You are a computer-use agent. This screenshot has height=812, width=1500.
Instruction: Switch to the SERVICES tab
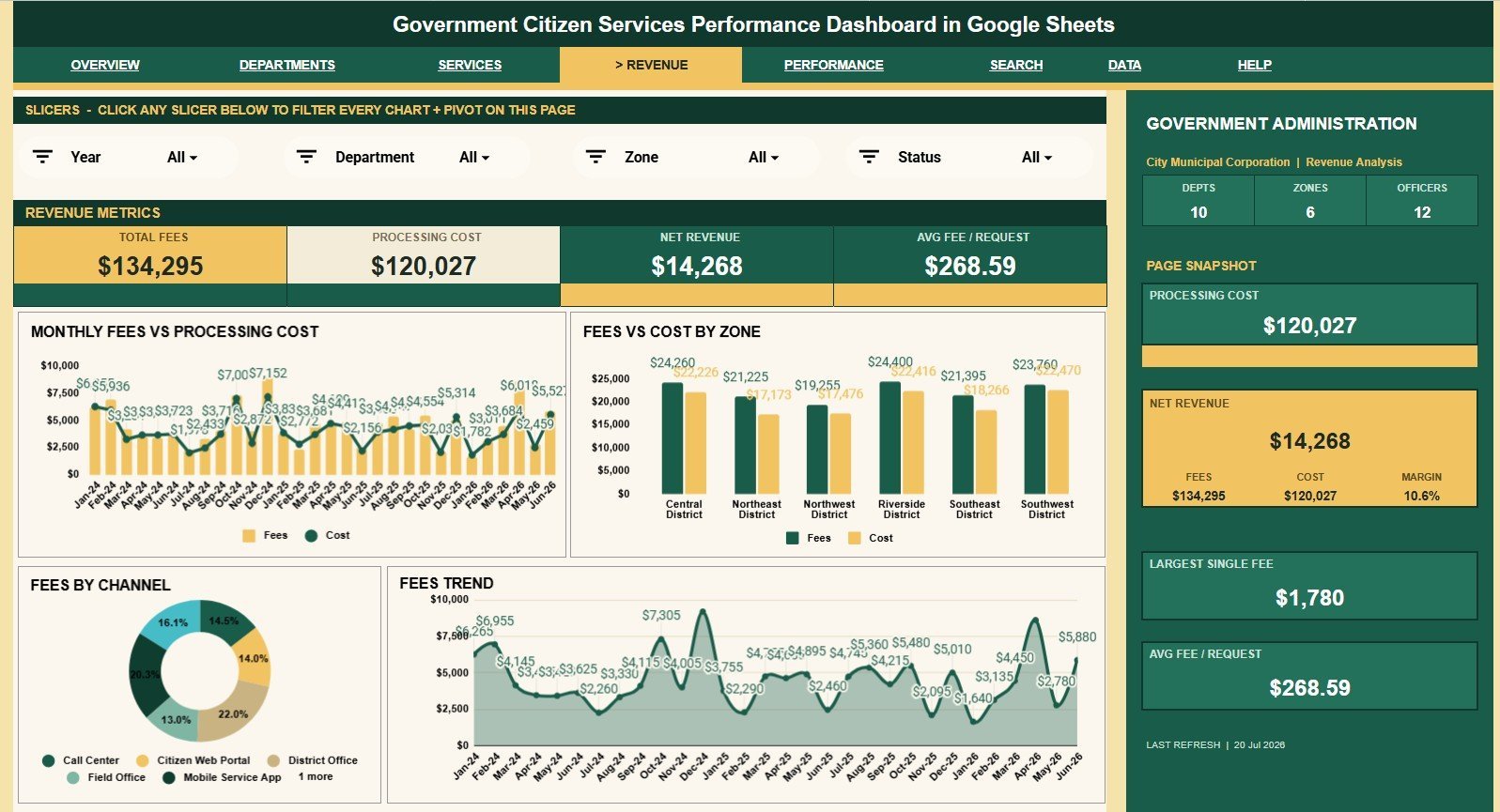click(470, 65)
